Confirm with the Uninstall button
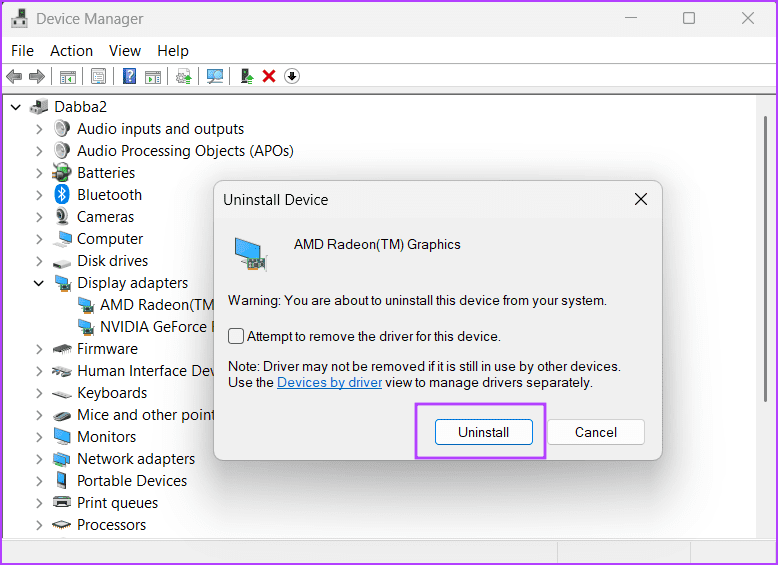 pos(484,432)
